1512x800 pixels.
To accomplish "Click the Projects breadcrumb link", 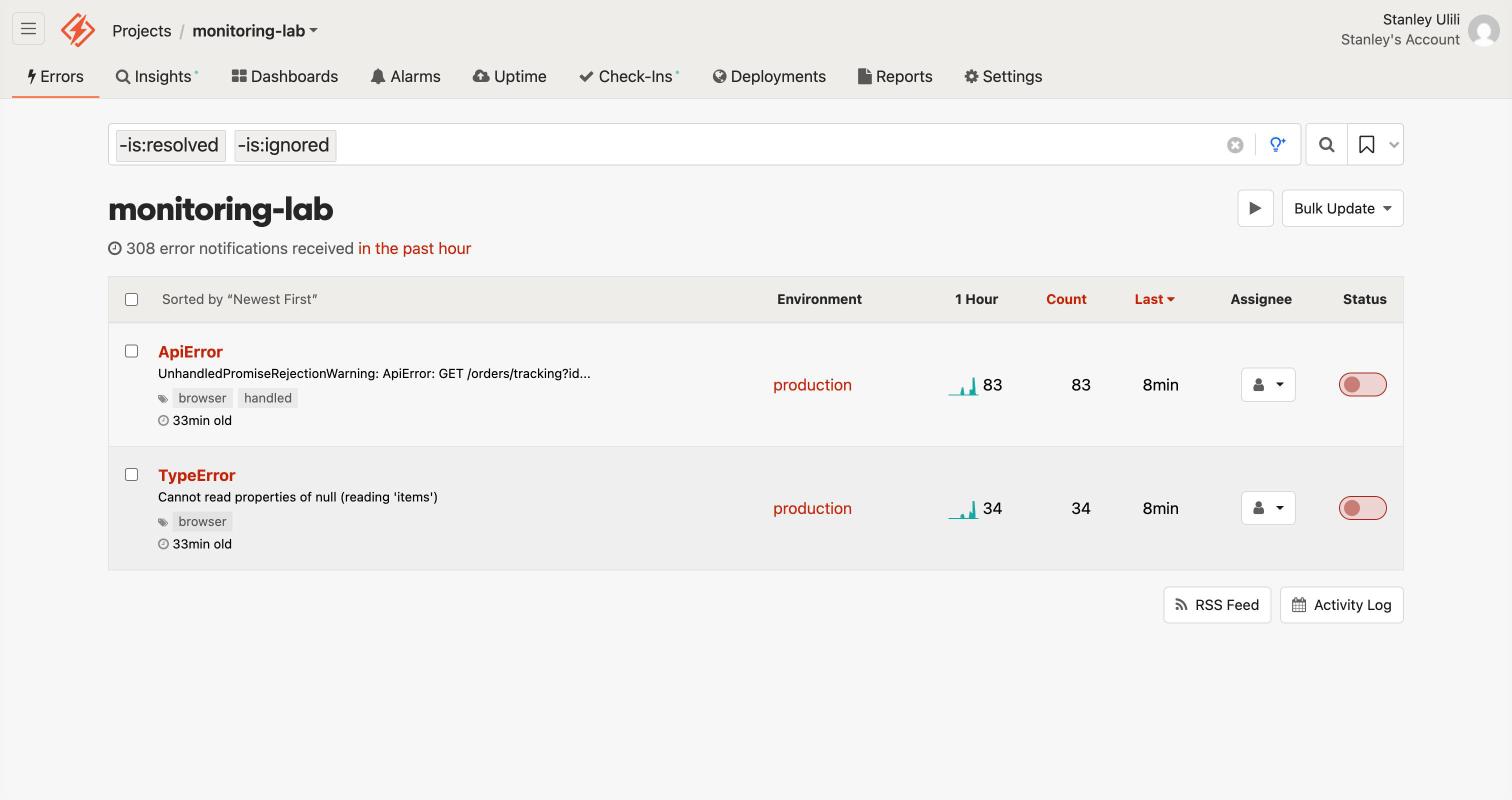I will (x=142, y=31).
